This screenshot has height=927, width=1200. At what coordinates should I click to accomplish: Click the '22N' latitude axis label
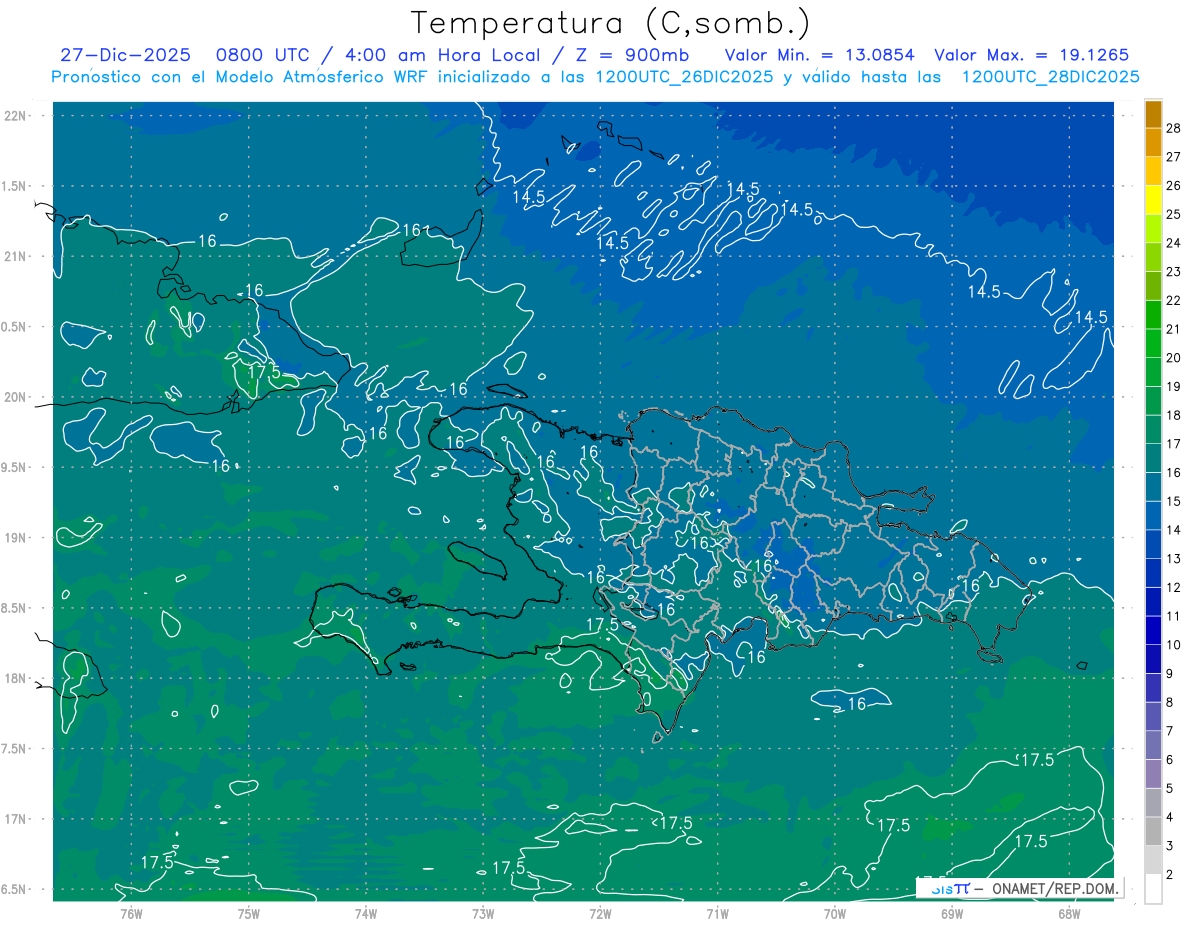pyautogui.click(x=16, y=115)
